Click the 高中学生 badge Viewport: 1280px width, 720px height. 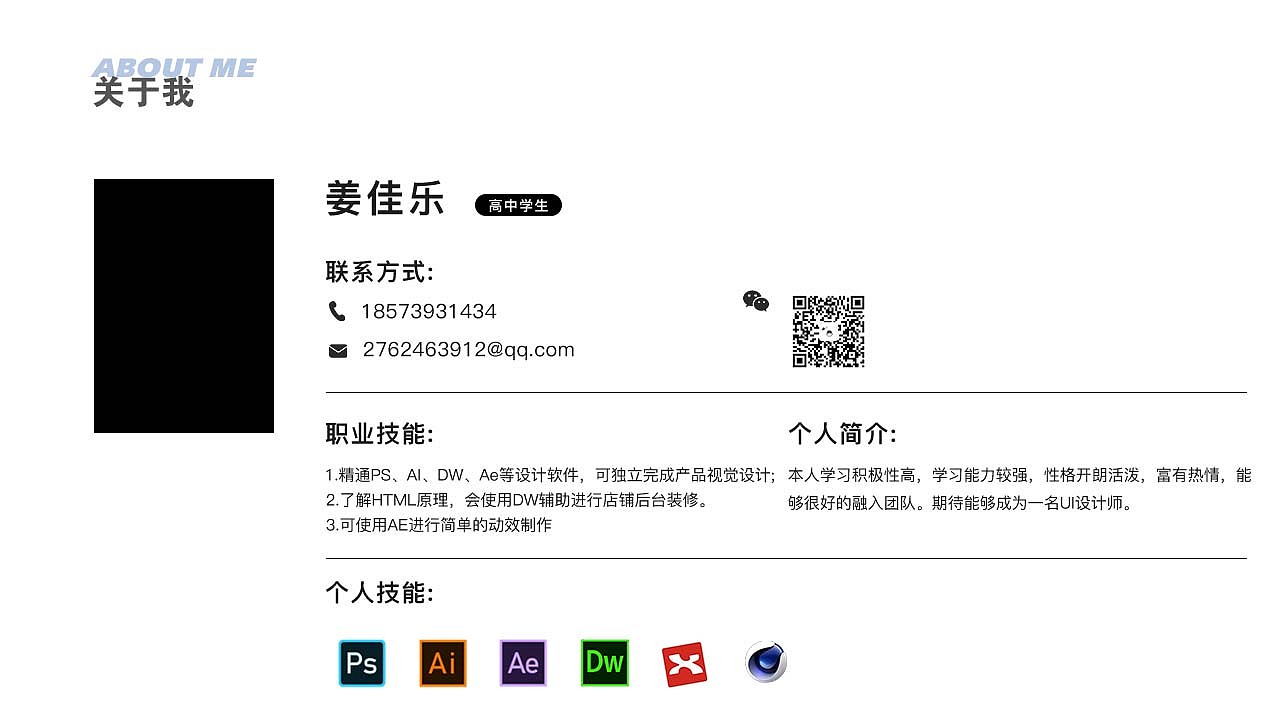tap(518, 205)
